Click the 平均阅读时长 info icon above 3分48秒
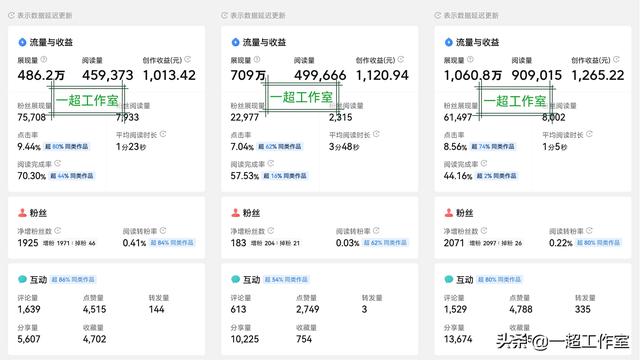The height and width of the screenshot is (360, 640). coord(376,134)
